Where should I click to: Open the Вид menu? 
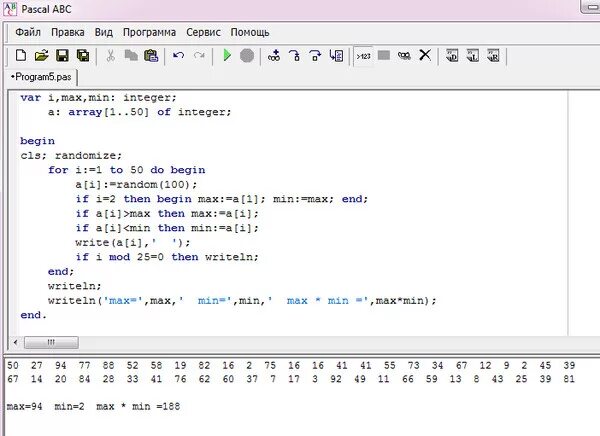click(x=104, y=32)
